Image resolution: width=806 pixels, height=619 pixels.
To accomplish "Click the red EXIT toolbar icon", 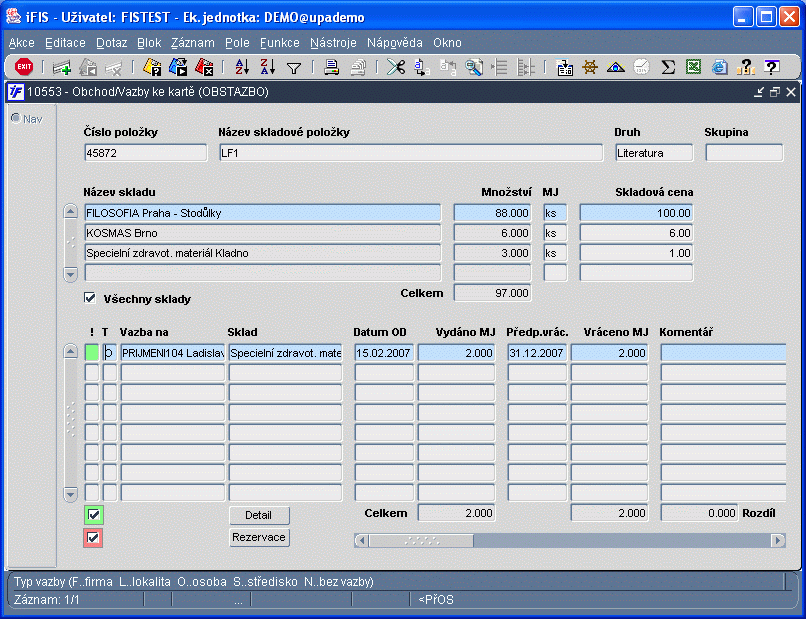I will point(24,67).
